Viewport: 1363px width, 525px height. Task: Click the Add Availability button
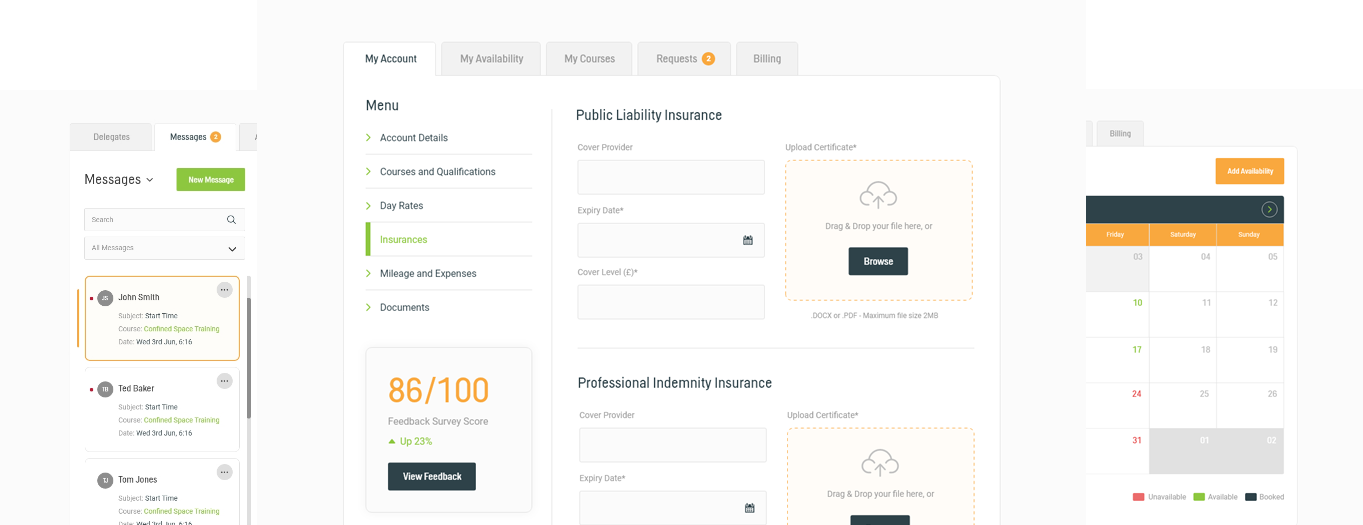(1250, 171)
